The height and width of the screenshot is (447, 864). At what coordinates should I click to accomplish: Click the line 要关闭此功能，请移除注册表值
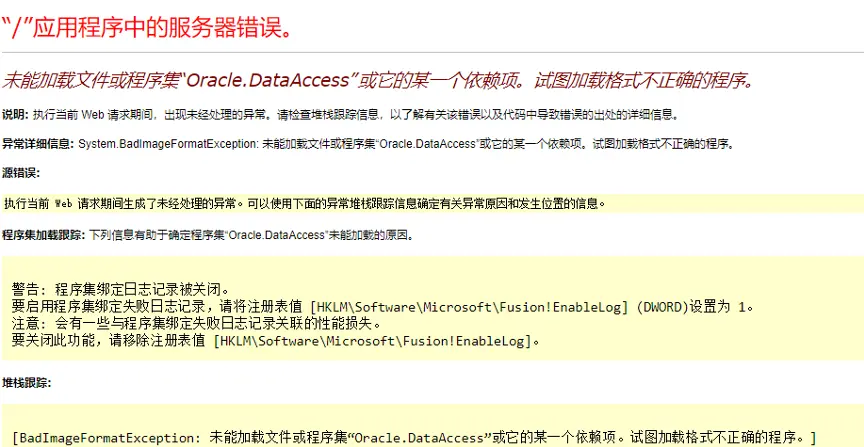(x=276, y=341)
